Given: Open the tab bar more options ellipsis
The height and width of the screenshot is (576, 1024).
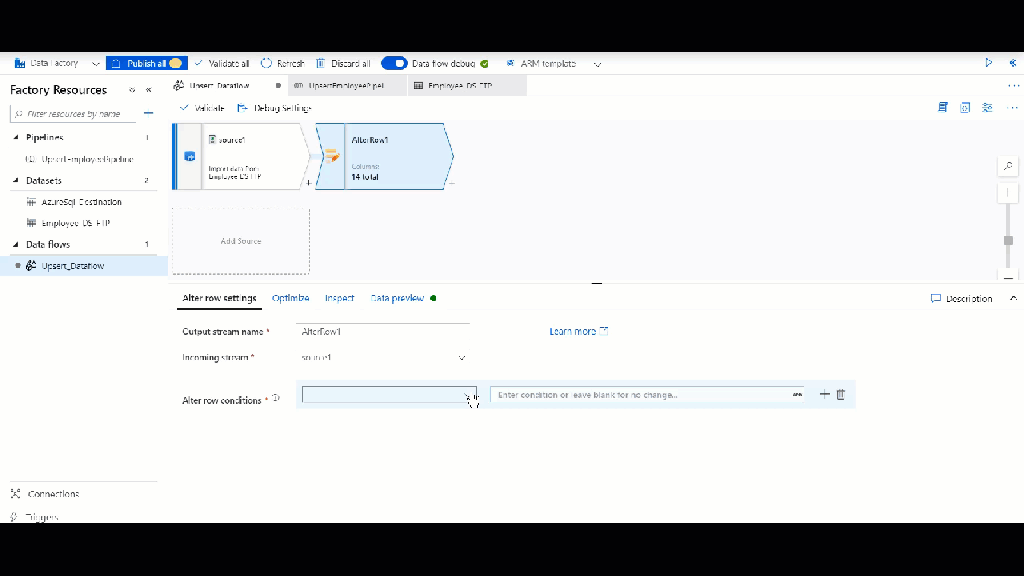Looking at the screenshot, I should (1013, 86).
